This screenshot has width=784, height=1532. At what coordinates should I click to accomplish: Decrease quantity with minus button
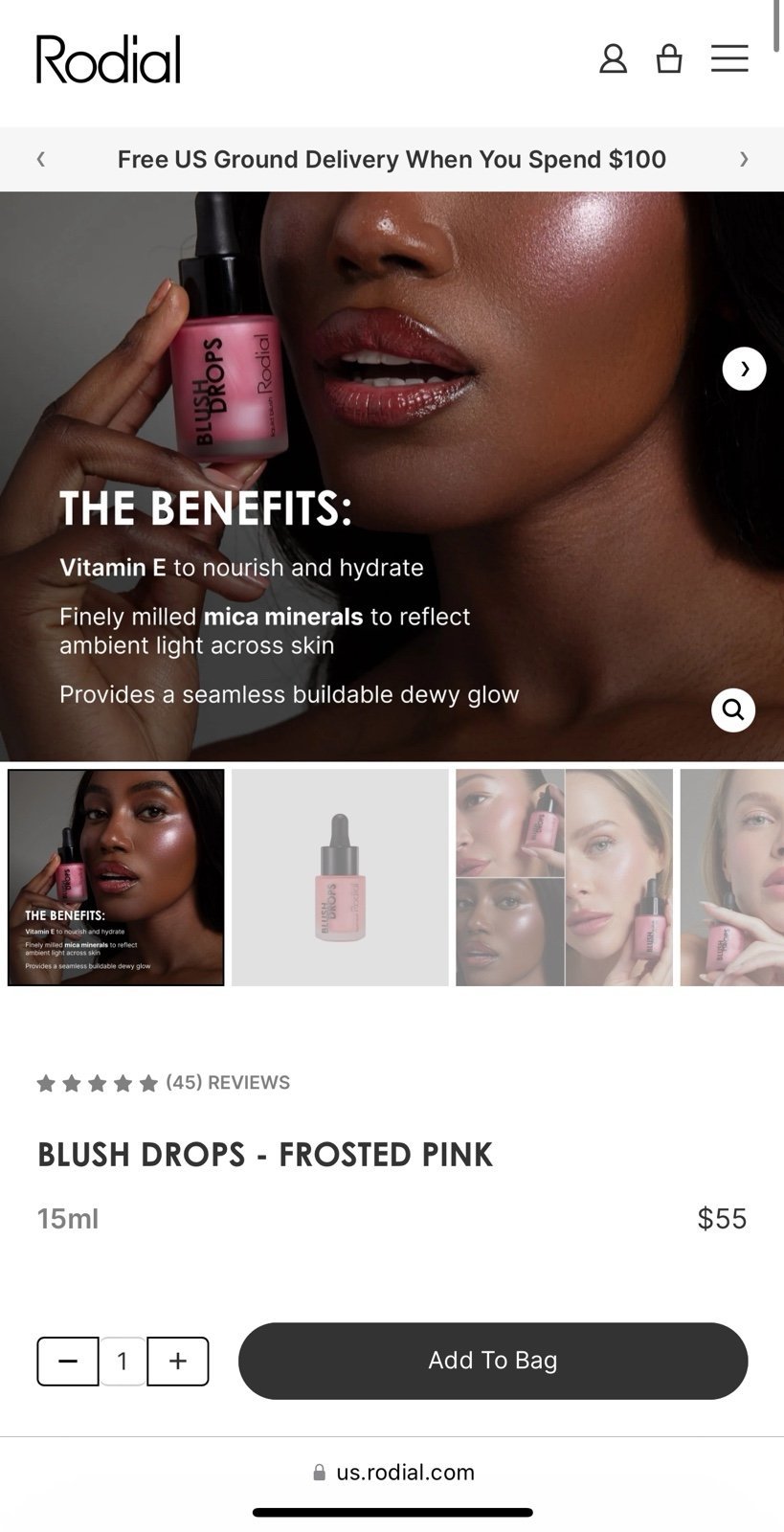(x=68, y=1361)
